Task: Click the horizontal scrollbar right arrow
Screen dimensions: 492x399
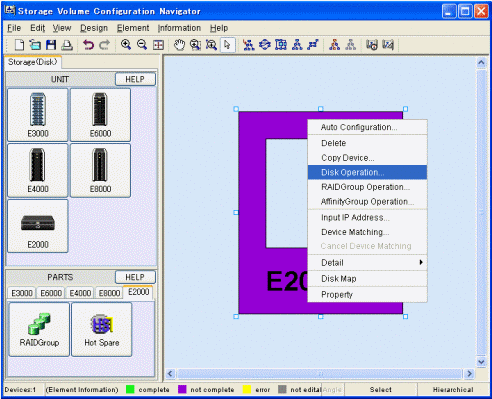Action: click(470, 374)
